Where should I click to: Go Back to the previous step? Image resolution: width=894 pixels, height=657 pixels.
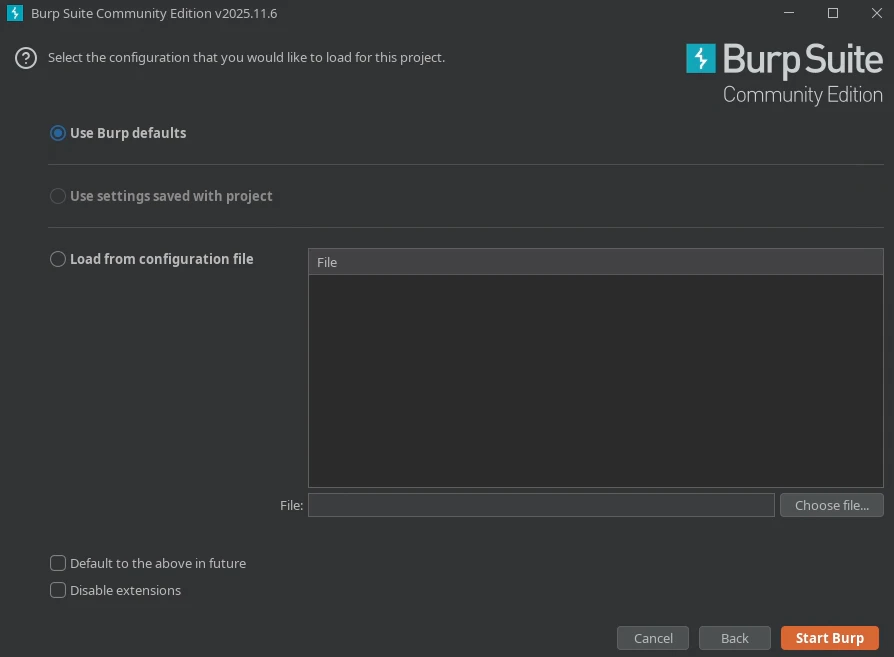tap(734, 638)
